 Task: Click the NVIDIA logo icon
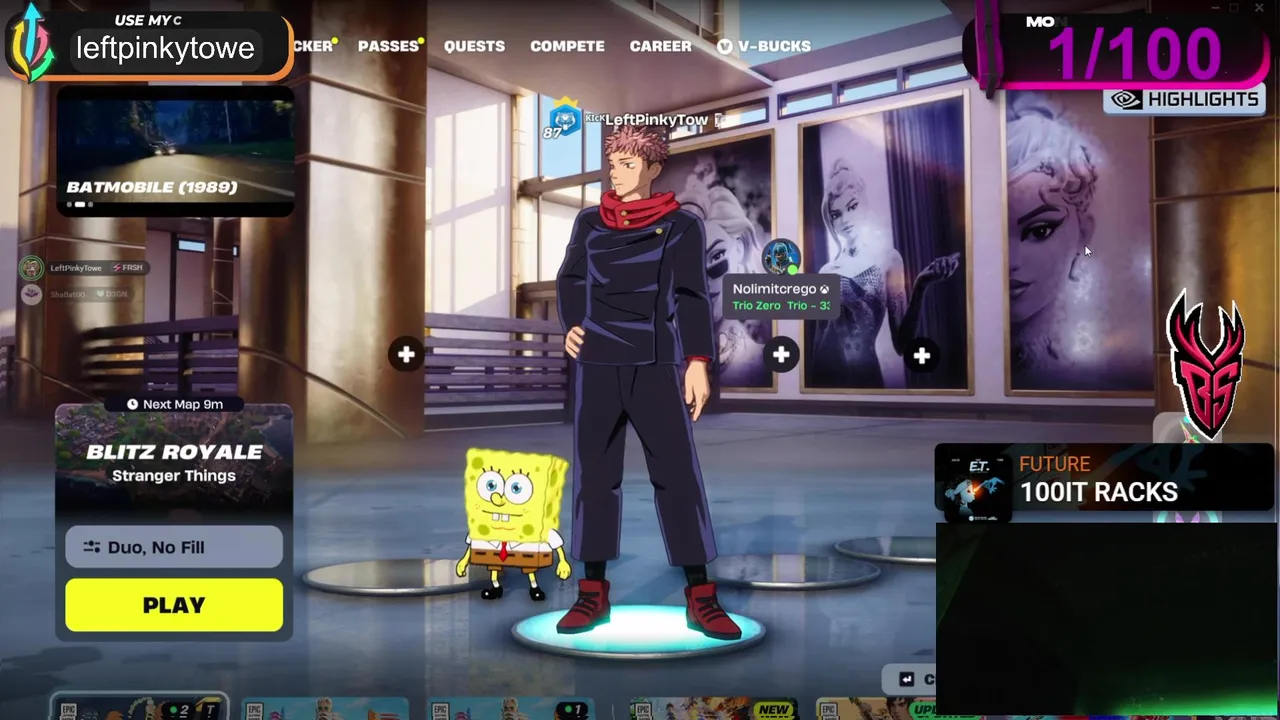pos(1126,99)
